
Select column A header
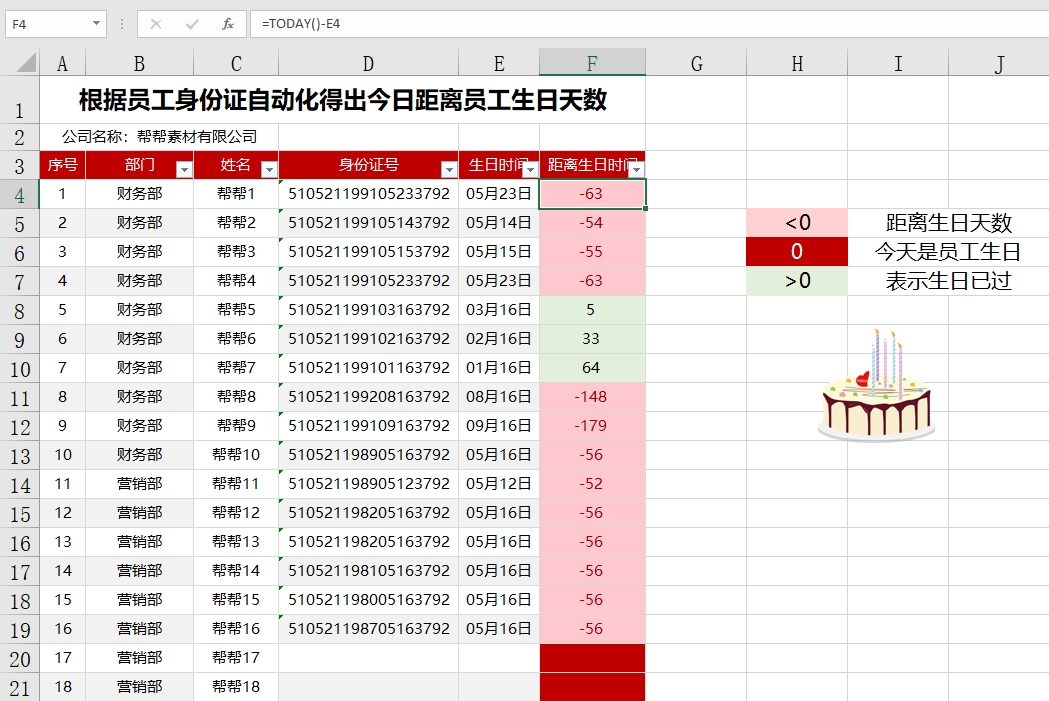[62, 64]
